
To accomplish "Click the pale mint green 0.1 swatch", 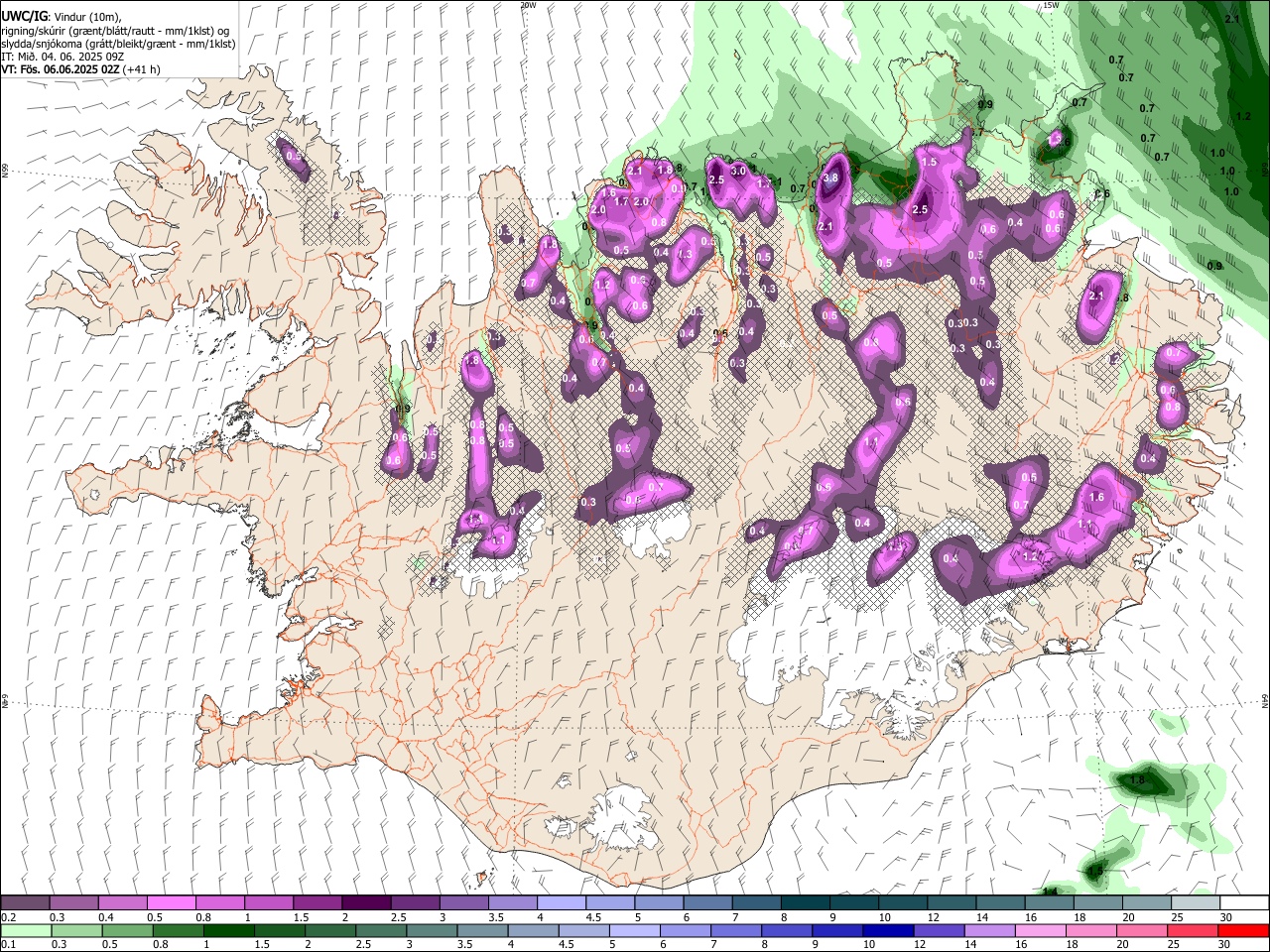I will [25, 930].
